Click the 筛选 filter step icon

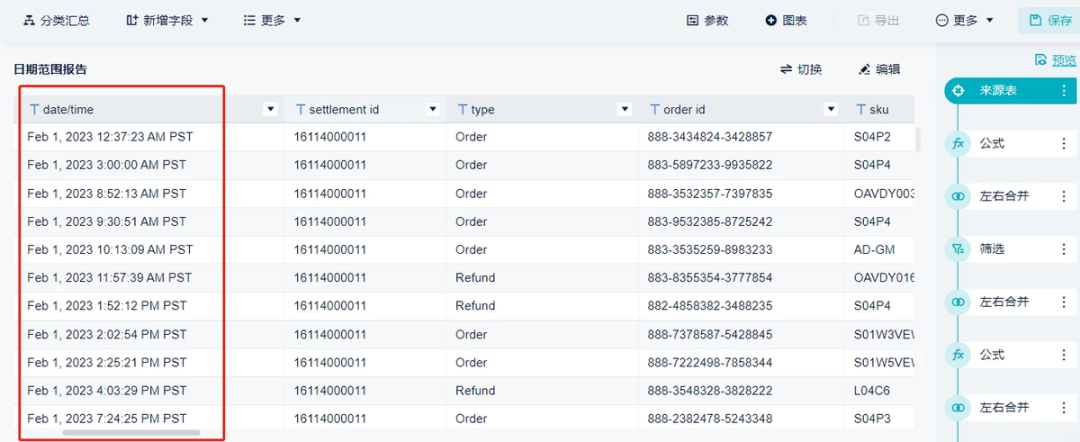coord(958,249)
